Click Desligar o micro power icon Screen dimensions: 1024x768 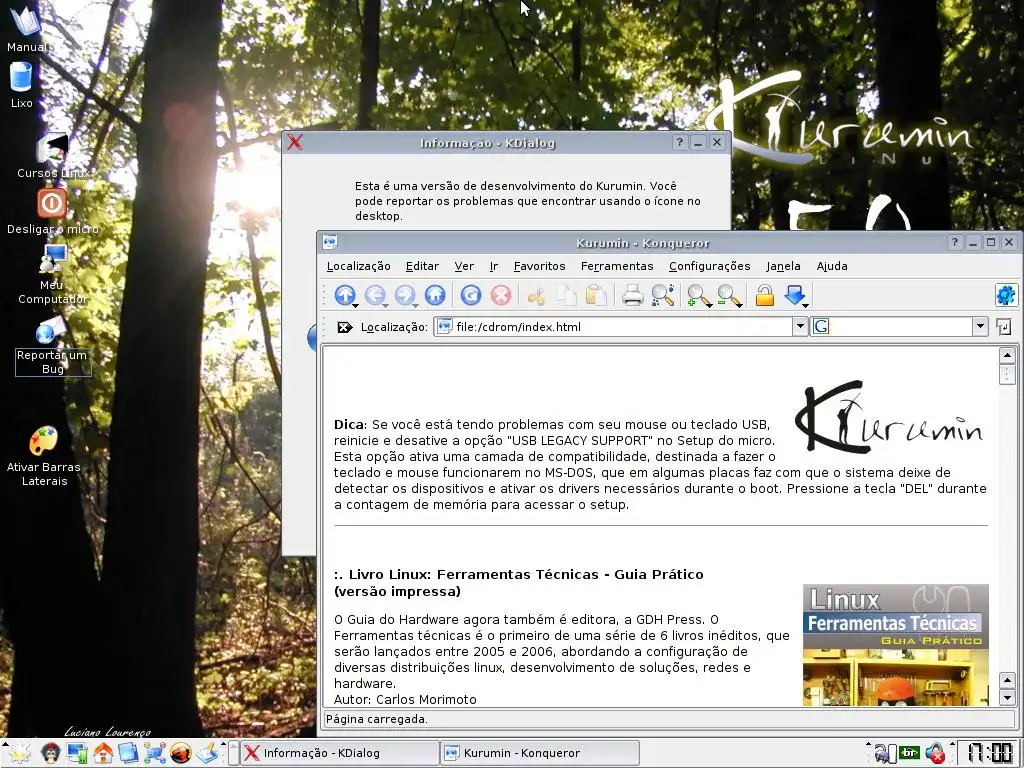52,212
